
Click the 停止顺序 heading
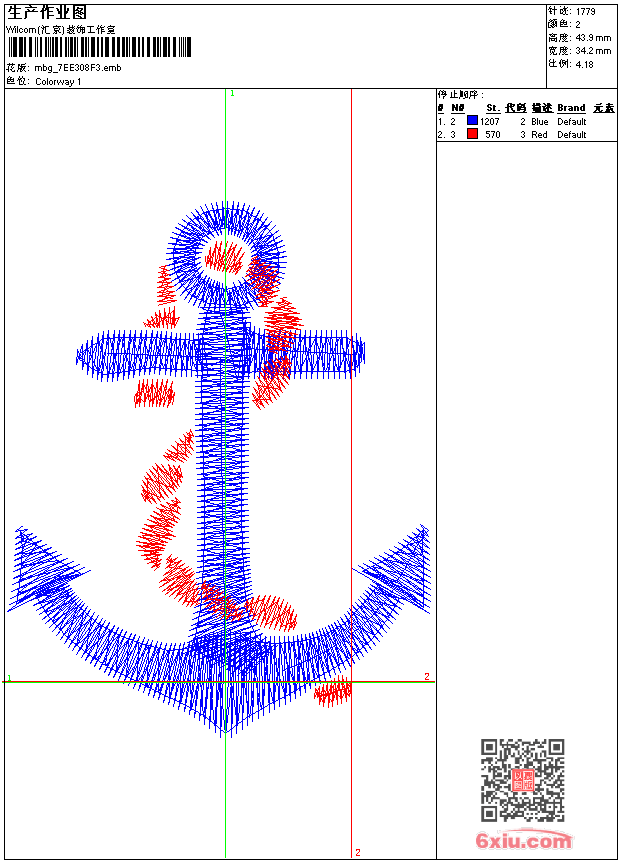(x=460, y=94)
